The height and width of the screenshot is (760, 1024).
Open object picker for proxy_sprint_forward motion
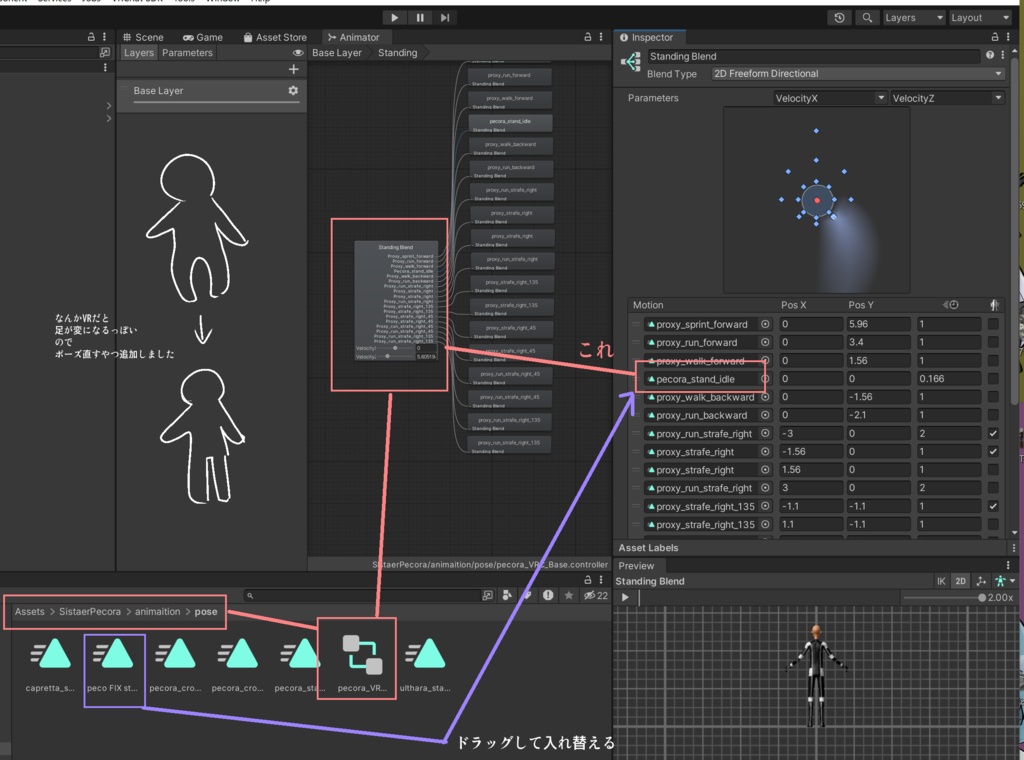[765, 324]
